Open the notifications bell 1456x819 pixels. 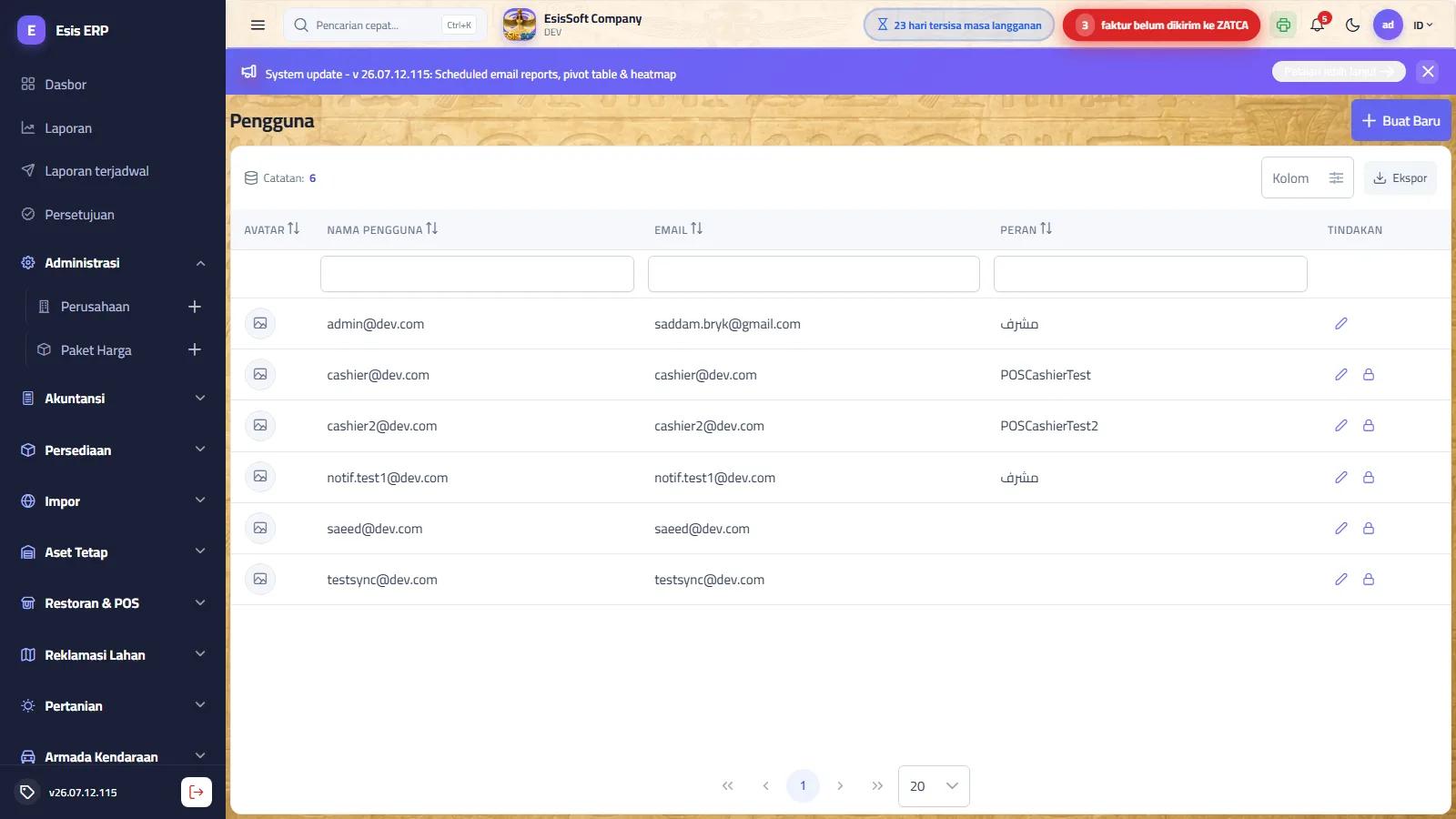[1318, 25]
